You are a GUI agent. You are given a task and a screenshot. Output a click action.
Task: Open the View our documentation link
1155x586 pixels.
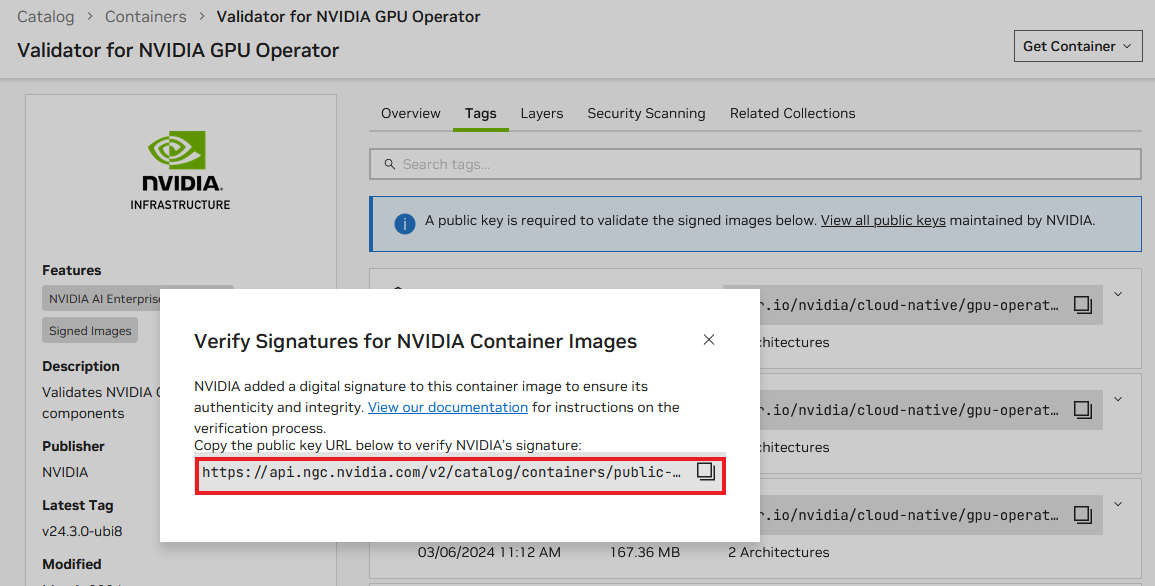pos(447,407)
